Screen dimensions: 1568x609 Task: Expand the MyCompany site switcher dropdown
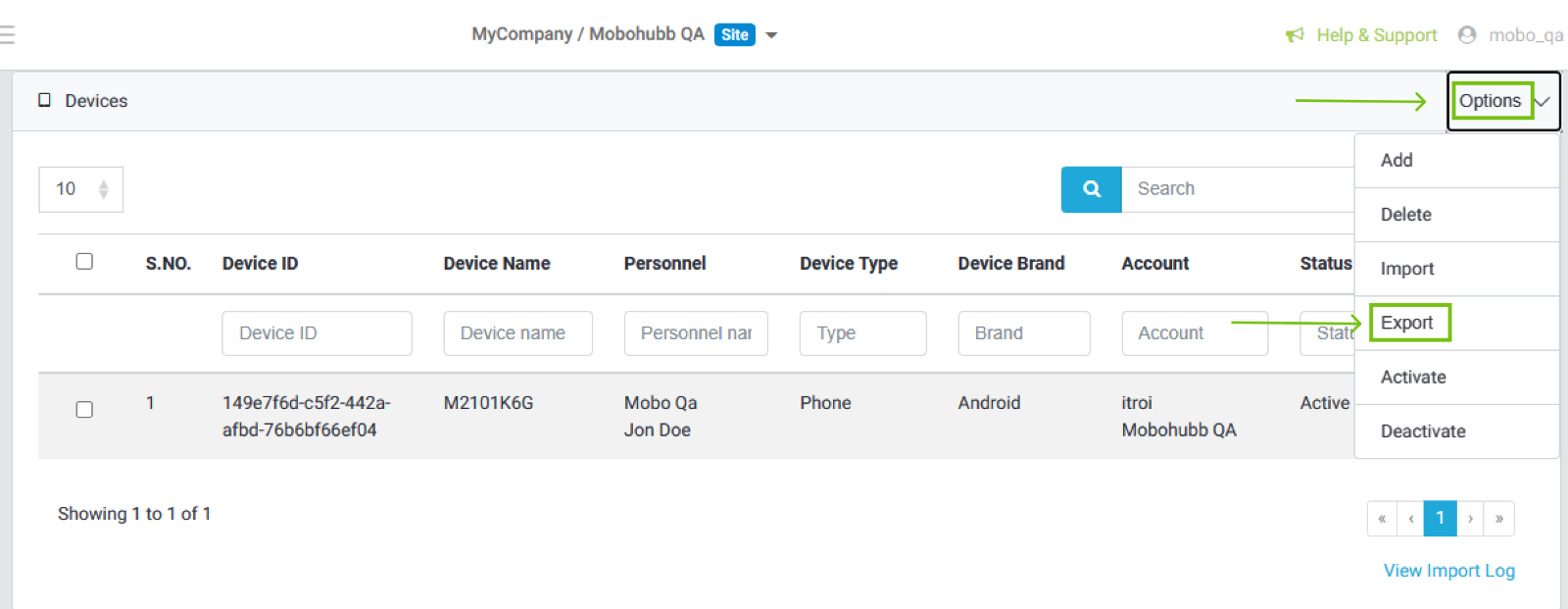click(771, 35)
